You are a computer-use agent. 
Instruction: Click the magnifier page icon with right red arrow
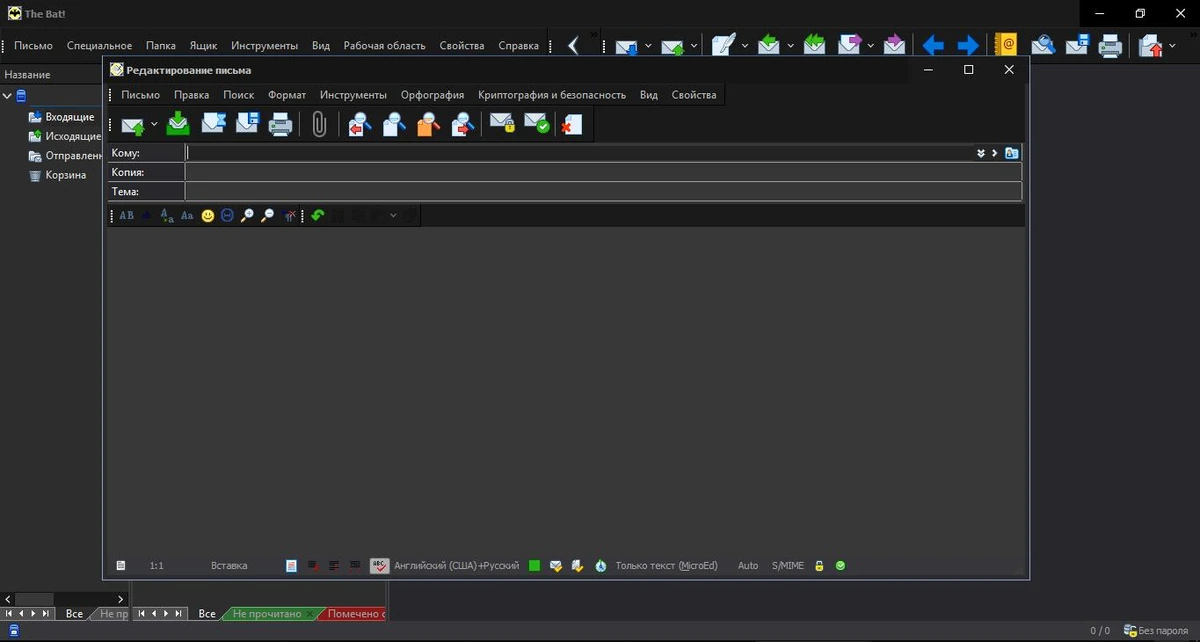(x=462, y=125)
